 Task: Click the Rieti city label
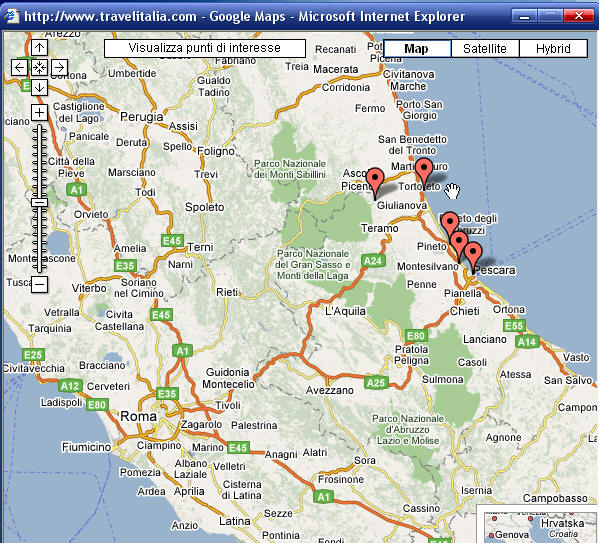coord(227,293)
